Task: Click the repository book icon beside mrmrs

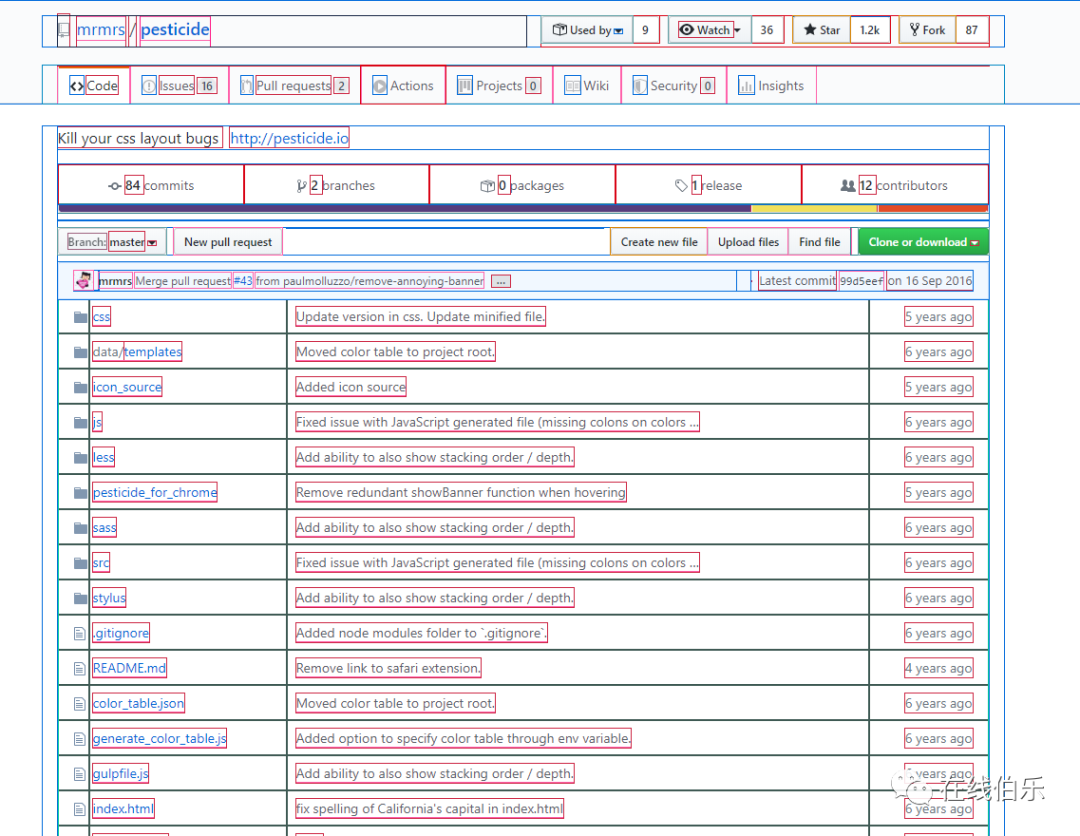Action: (63, 30)
